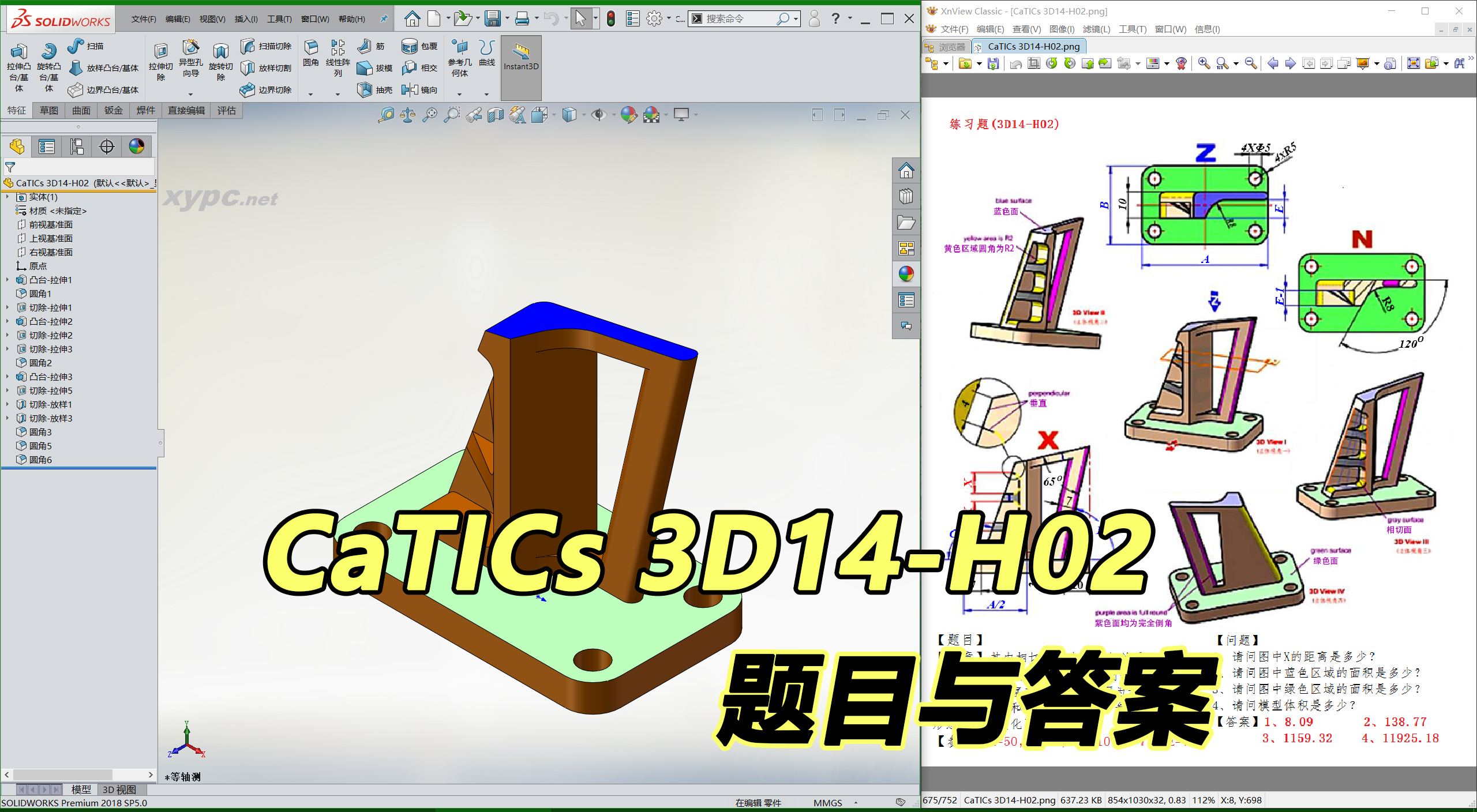Pin the SolidWorks menu bar
This screenshot has height=812, width=1477.
coord(384,19)
